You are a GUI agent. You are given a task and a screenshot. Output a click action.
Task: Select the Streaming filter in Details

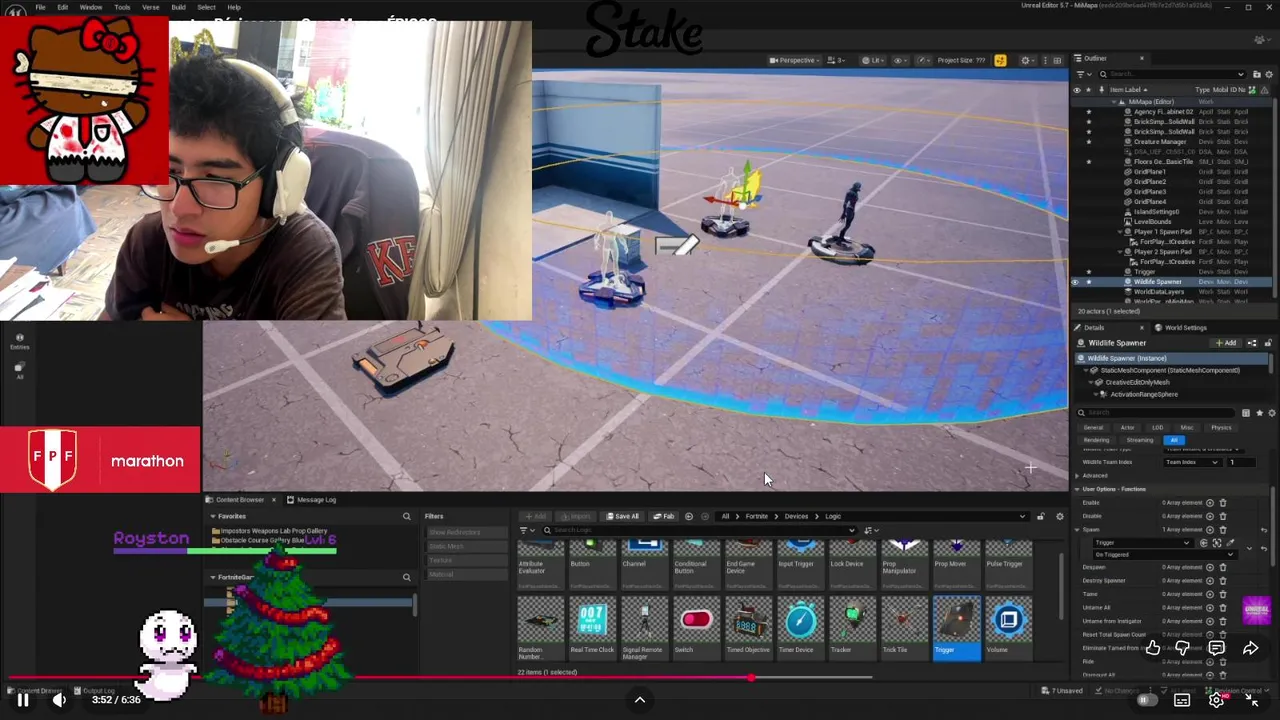coord(1140,440)
